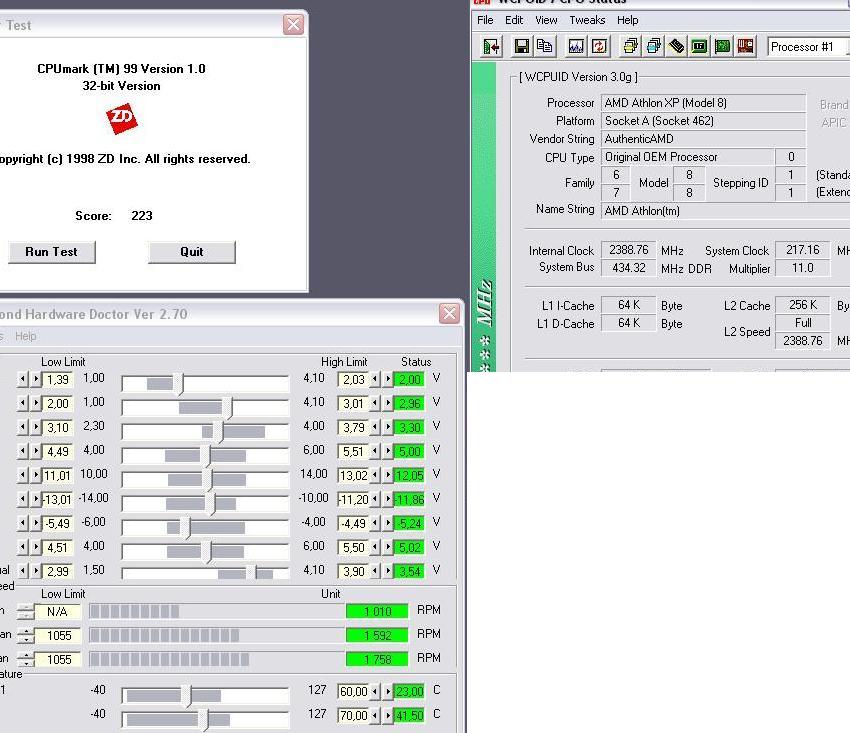The width and height of the screenshot is (850, 733).
Task: Click the spinner beside the N/A fan limit
Action: [26, 612]
